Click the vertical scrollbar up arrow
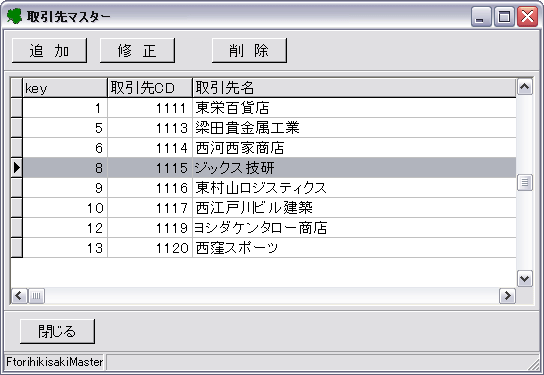The image size is (544, 375). pos(525,87)
